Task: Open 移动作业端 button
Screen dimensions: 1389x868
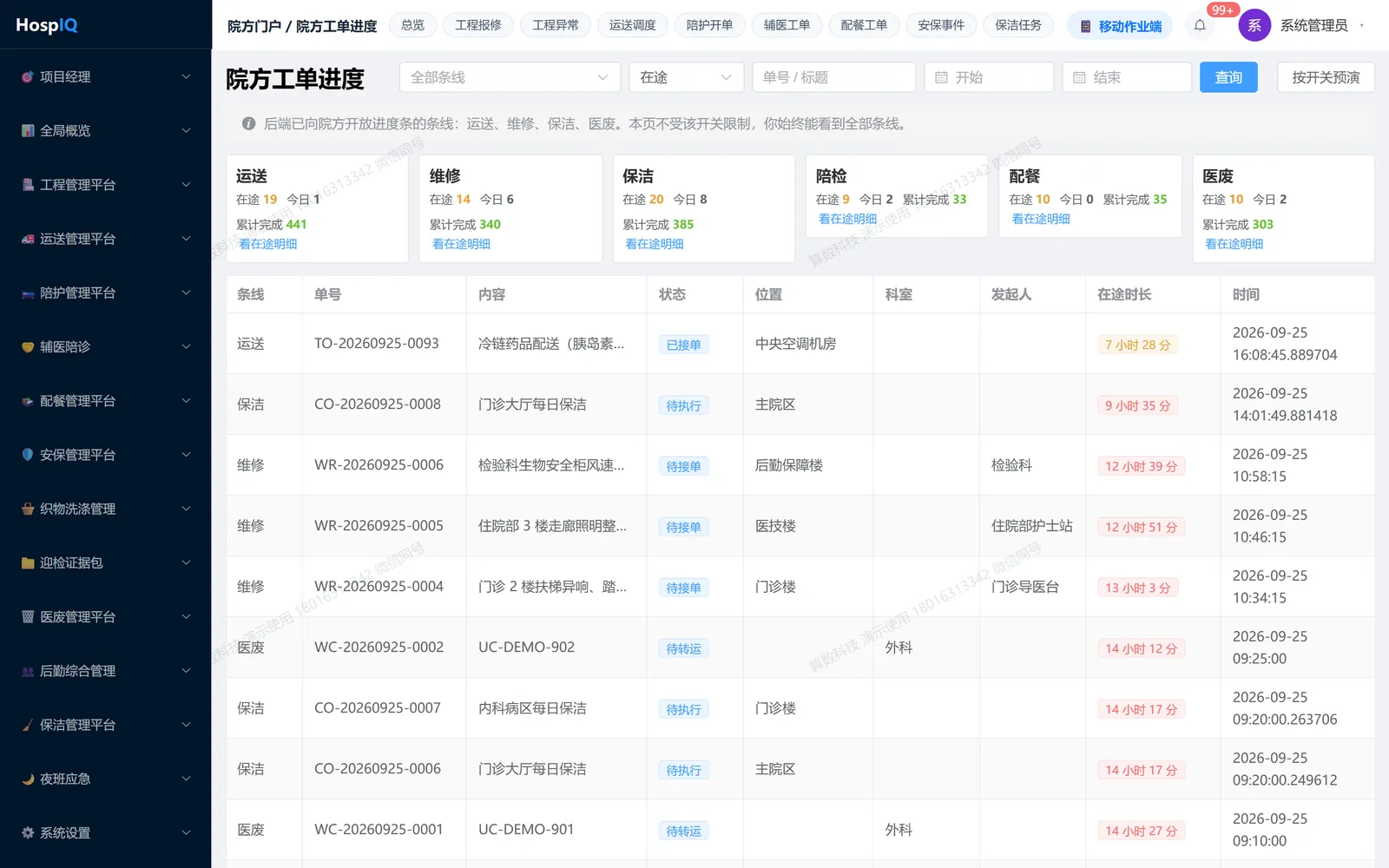Action: (x=1120, y=26)
